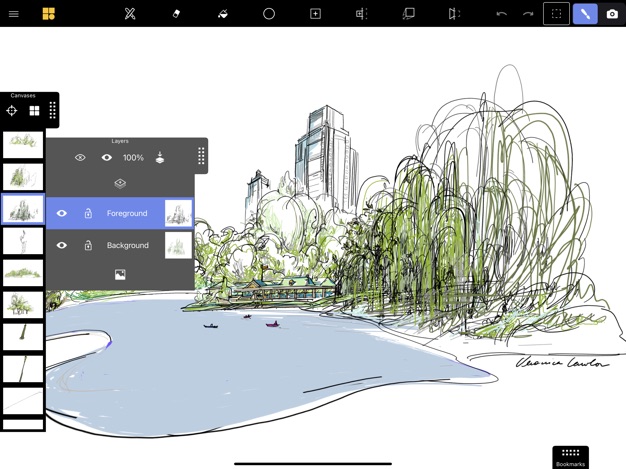Select the paint bucket fill tool
This screenshot has height=469, width=626.
coord(223,14)
